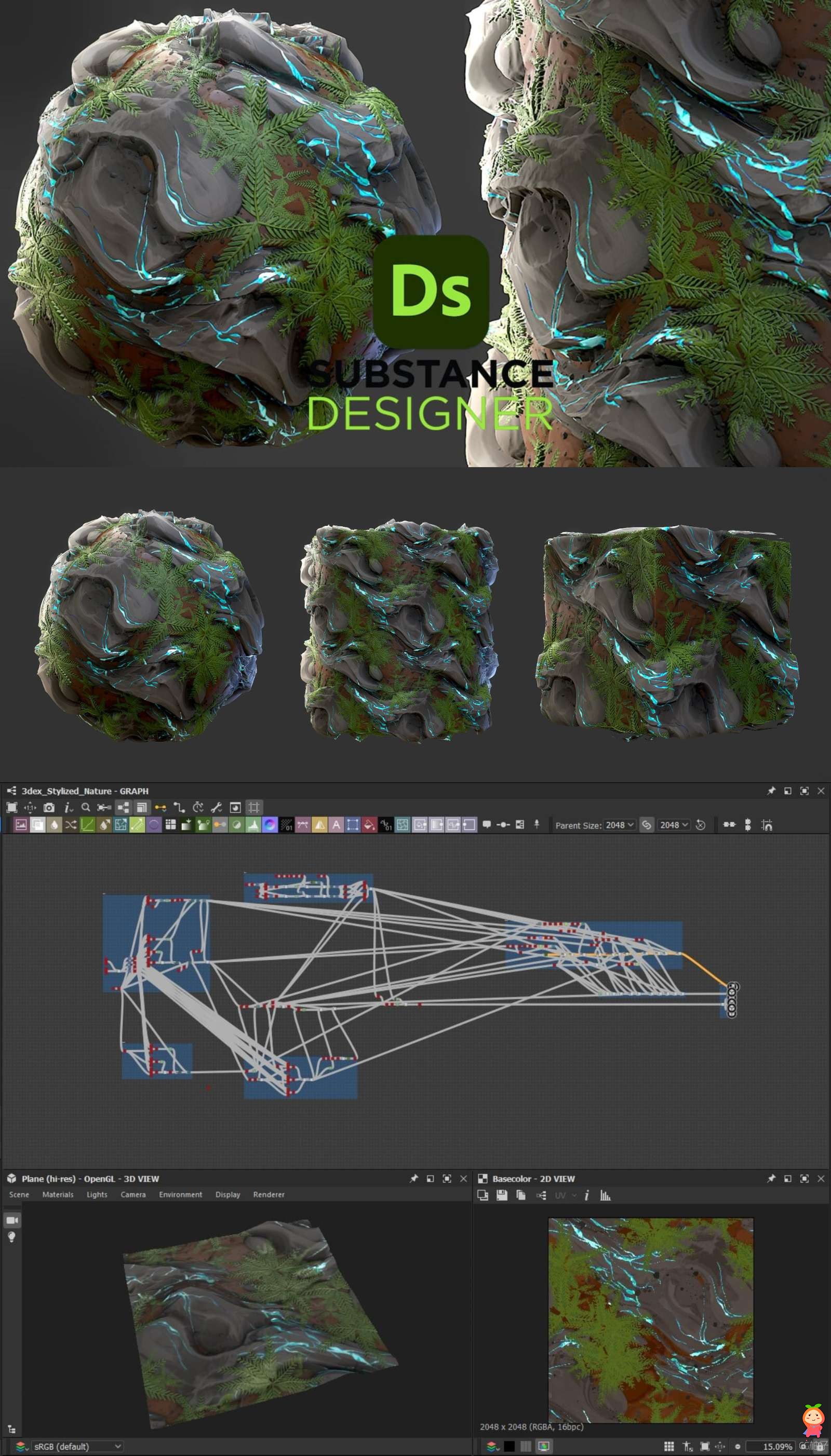Add a Directional Warp node
831x1456 pixels.
coord(121,825)
